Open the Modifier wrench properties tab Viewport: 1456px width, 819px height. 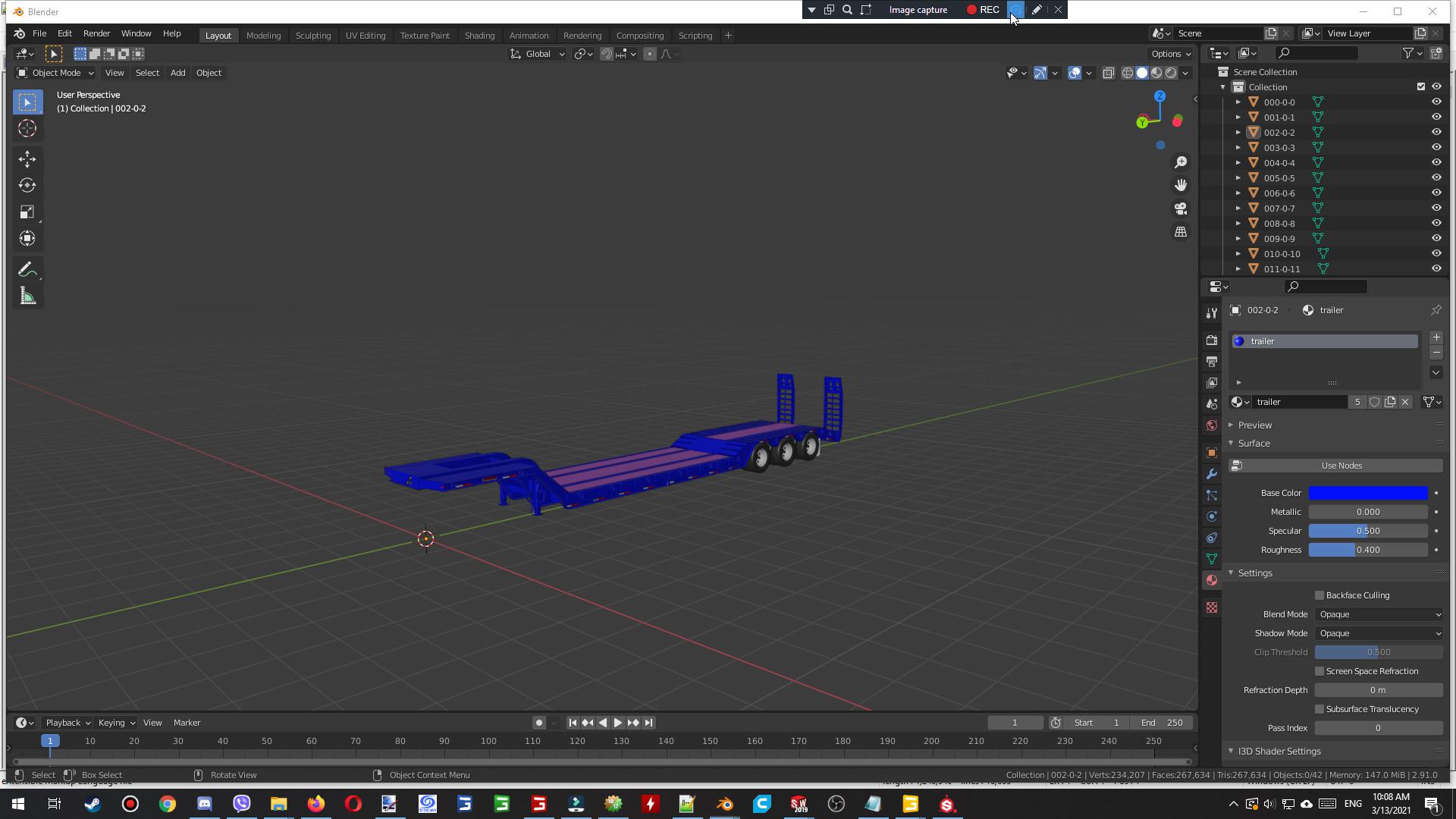[x=1212, y=474]
